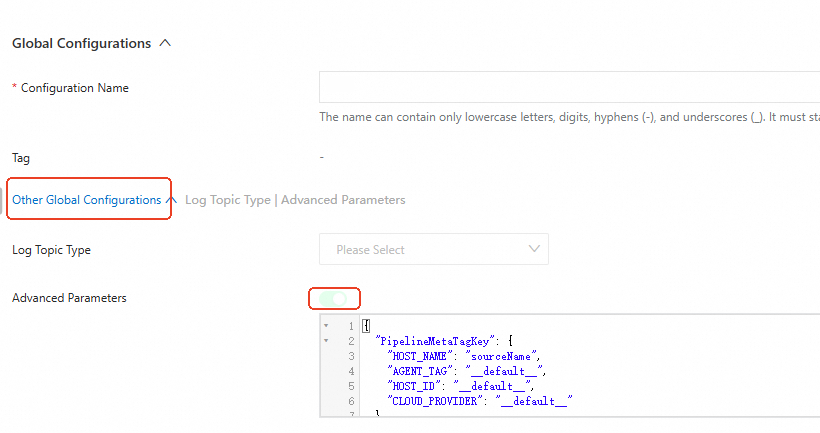Screen dimensions: 820x433
Task: Click the Log Topic Type label
Action: tap(51, 250)
